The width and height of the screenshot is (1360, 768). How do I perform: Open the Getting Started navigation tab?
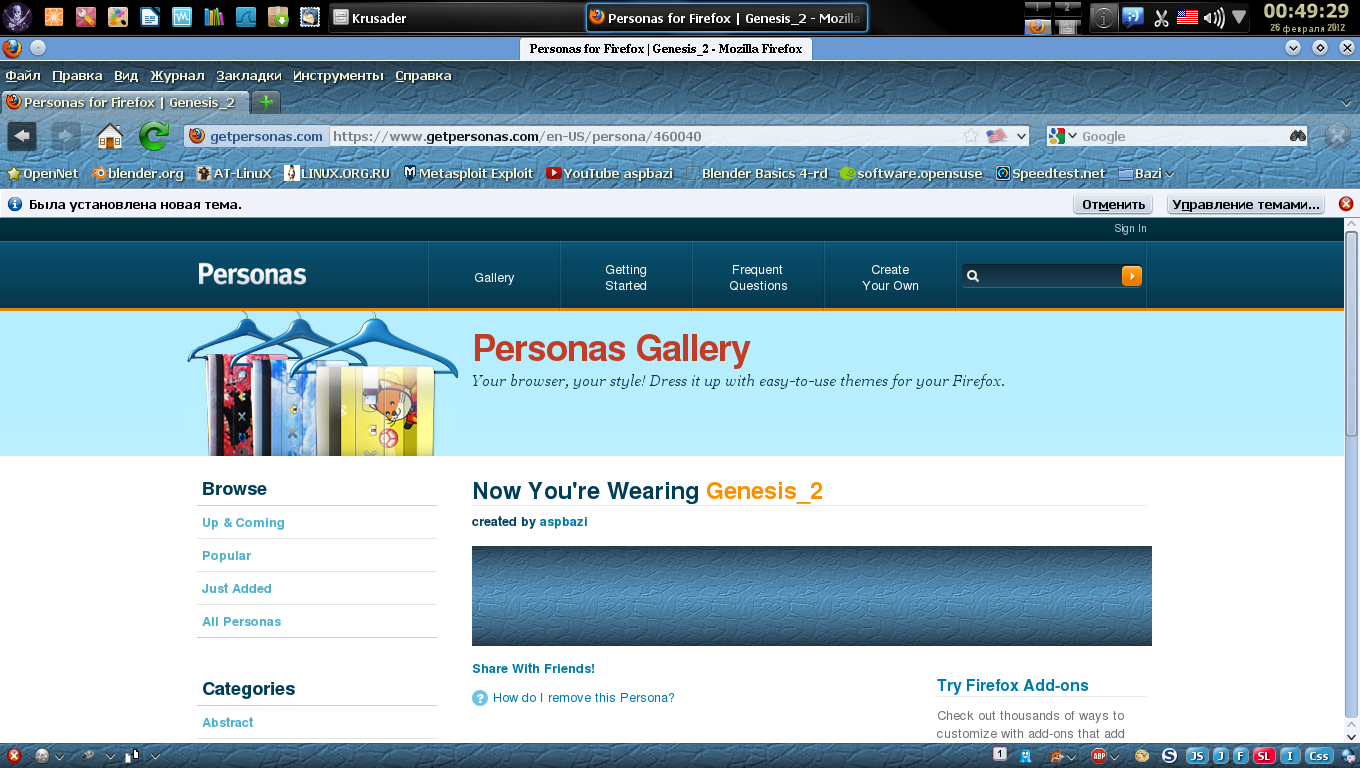(x=626, y=277)
